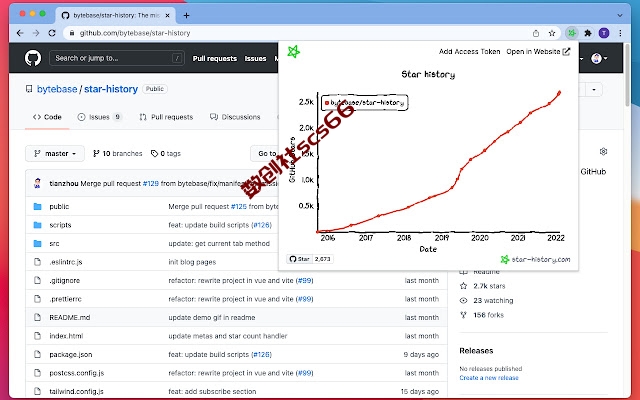640x400 pixels.
Task: View 10 branches
Action: [x=118, y=153]
